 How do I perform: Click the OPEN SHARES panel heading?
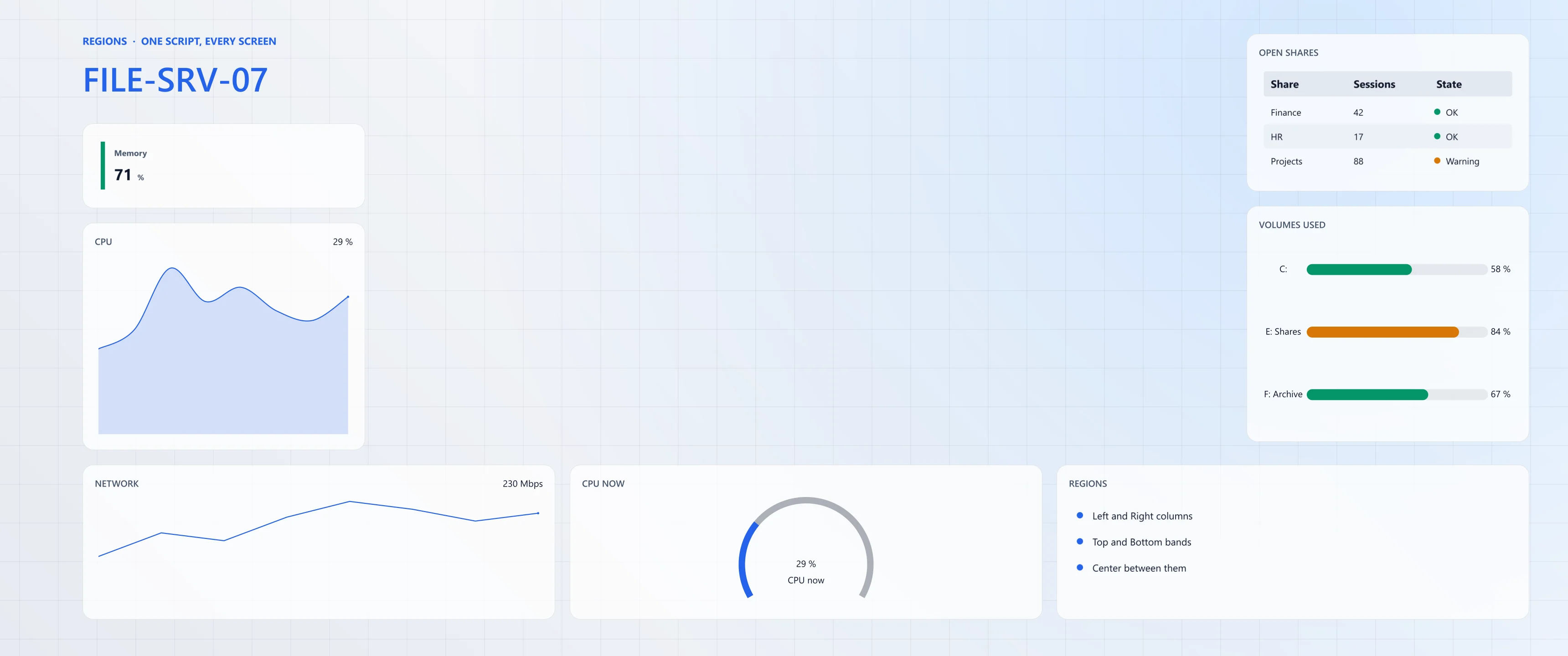(1288, 53)
